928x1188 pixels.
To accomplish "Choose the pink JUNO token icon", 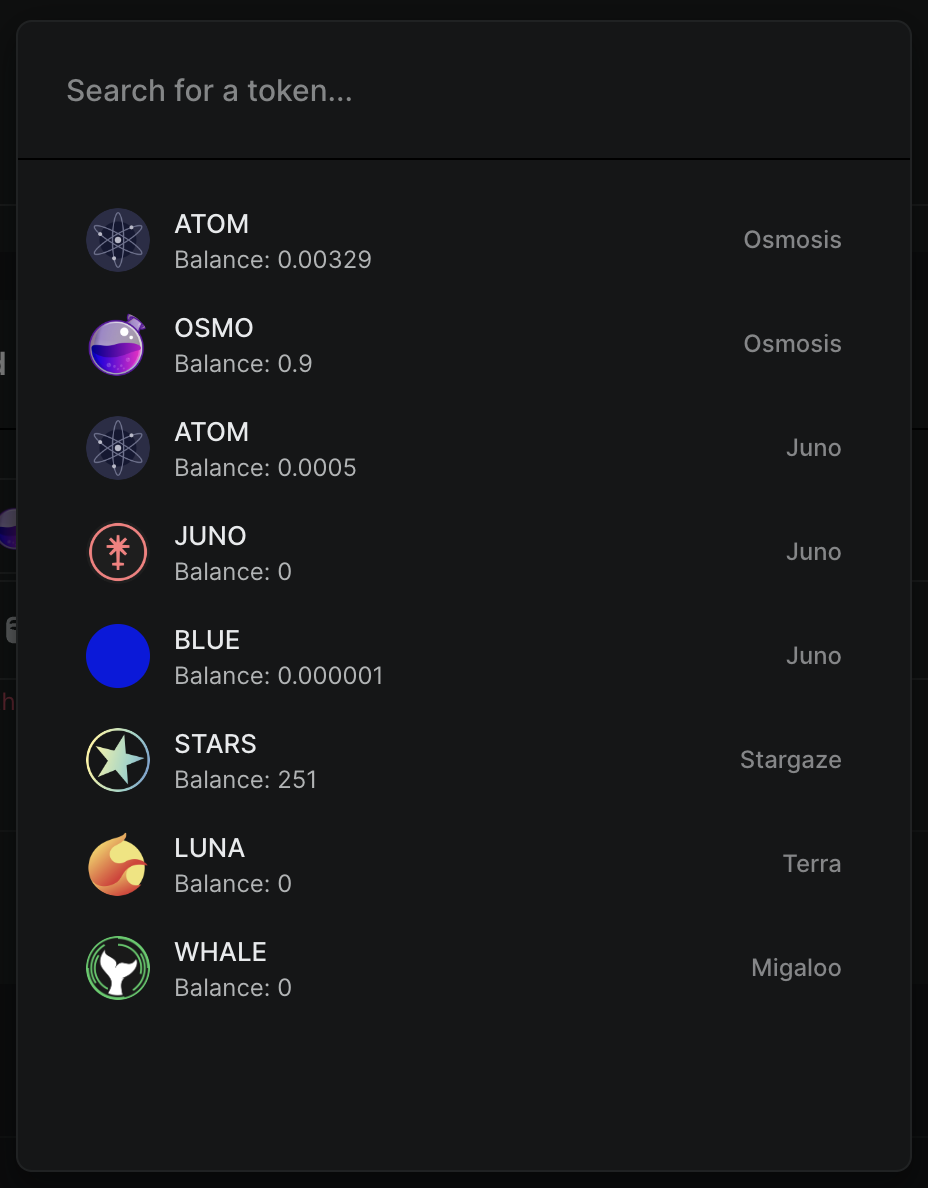I will pyautogui.click(x=118, y=552).
